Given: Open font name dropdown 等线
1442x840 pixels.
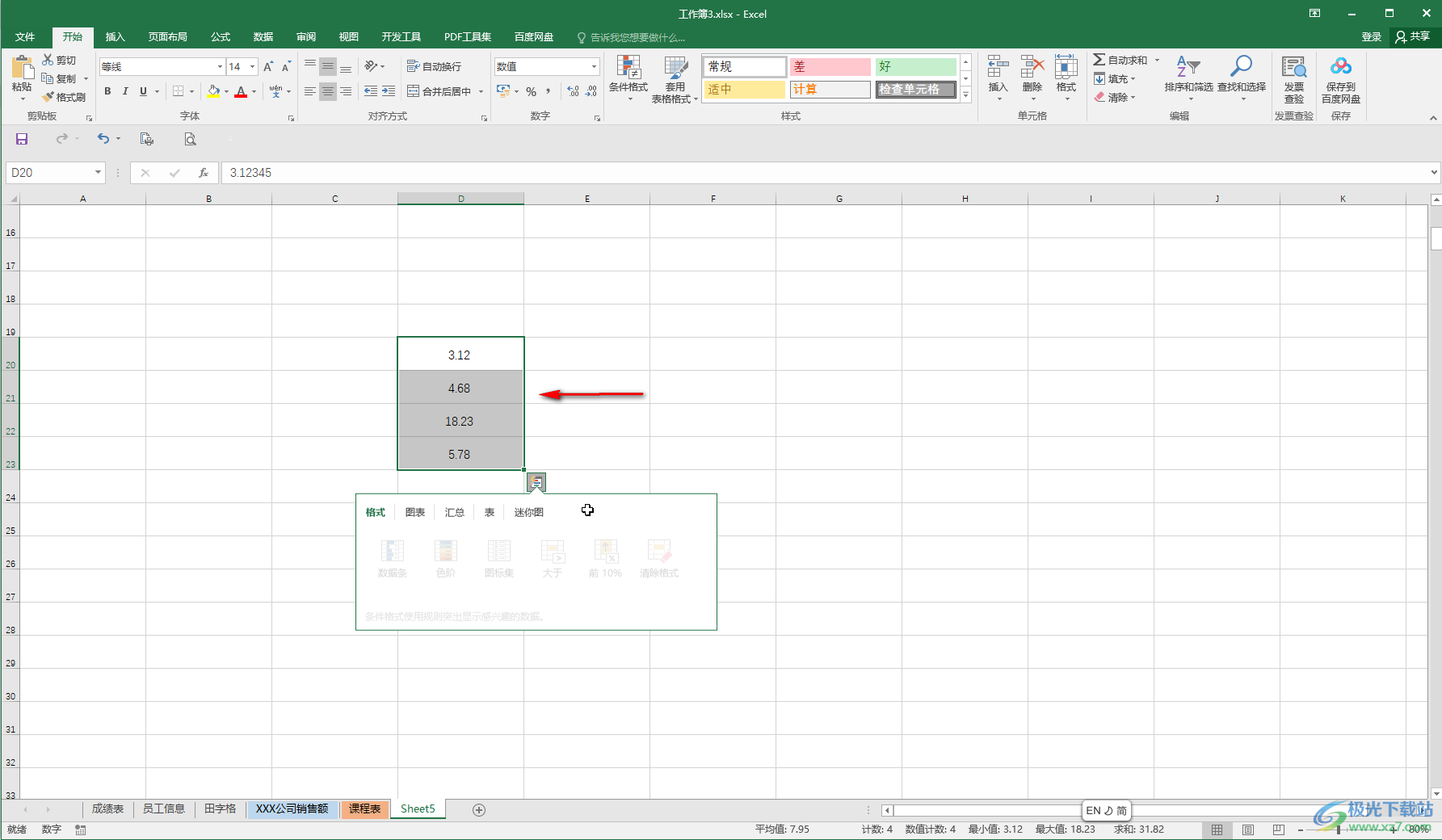Looking at the screenshot, I should 220,66.
